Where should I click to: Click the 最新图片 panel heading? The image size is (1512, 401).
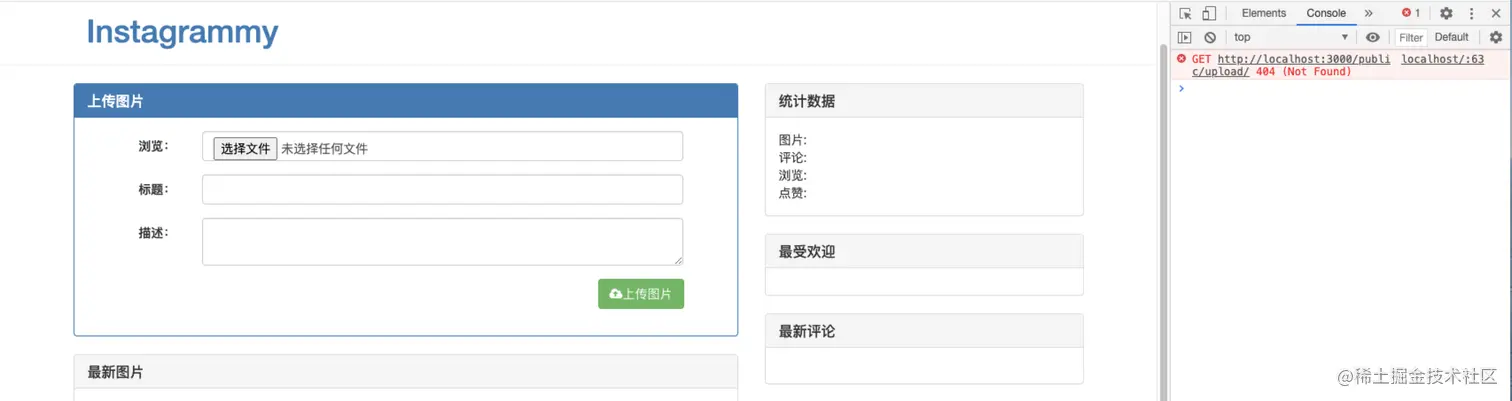[406, 372]
